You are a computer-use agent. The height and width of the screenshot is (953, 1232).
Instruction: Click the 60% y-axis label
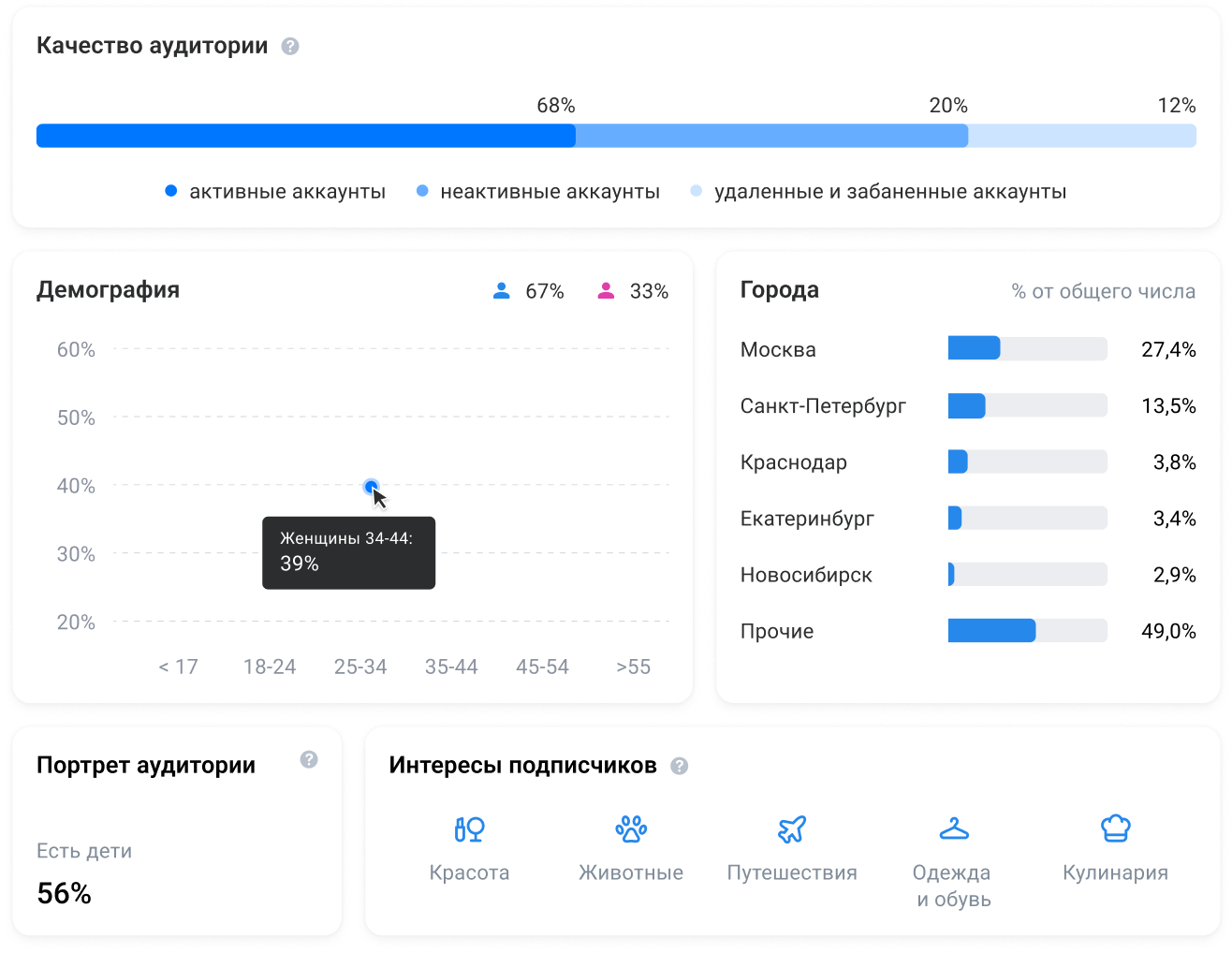coord(76,349)
